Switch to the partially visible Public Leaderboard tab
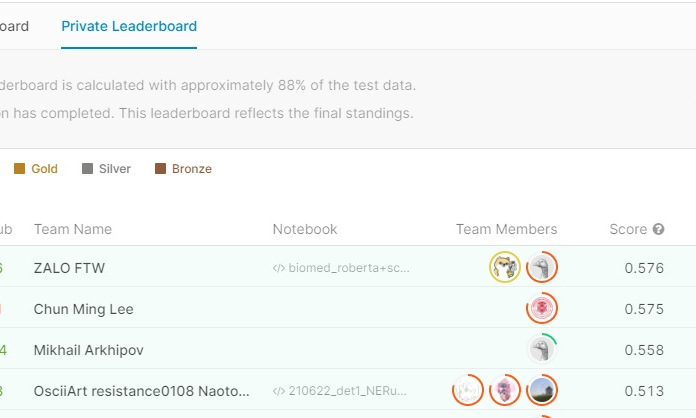696x418 pixels. point(14,26)
